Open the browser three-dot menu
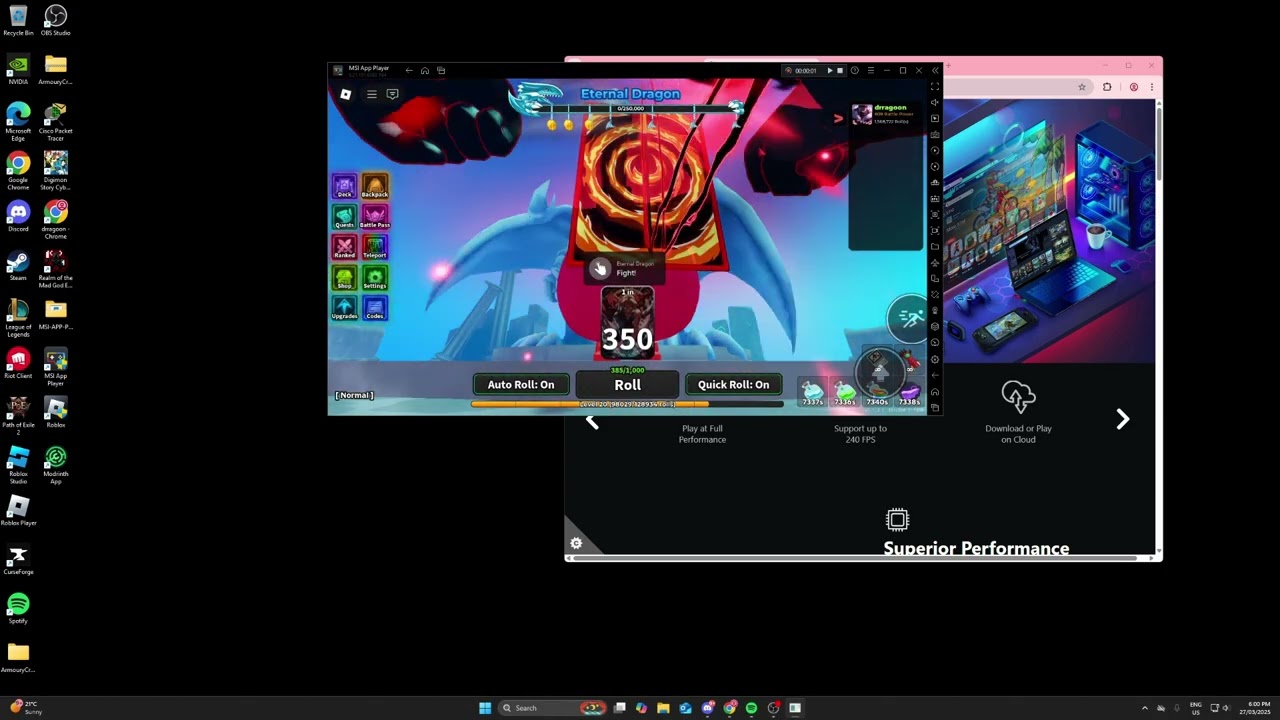 [1152, 87]
